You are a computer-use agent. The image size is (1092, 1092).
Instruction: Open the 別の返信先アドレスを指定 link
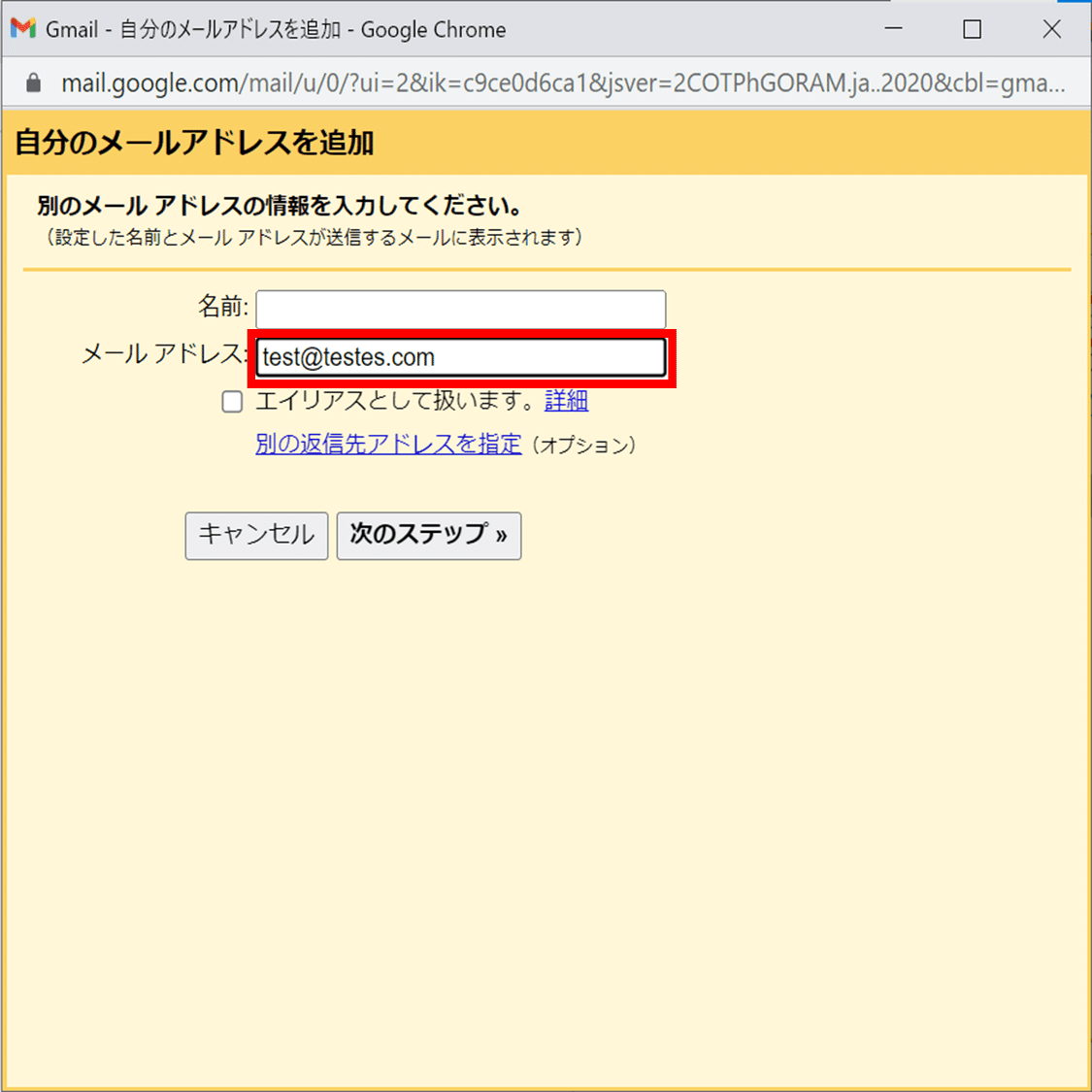[x=387, y=444]
